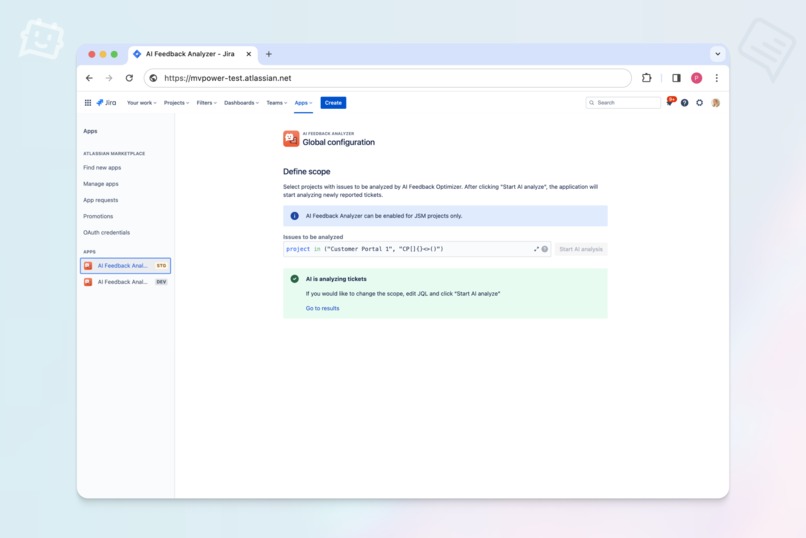Click the Apps sidebar title

click(90, 131)
